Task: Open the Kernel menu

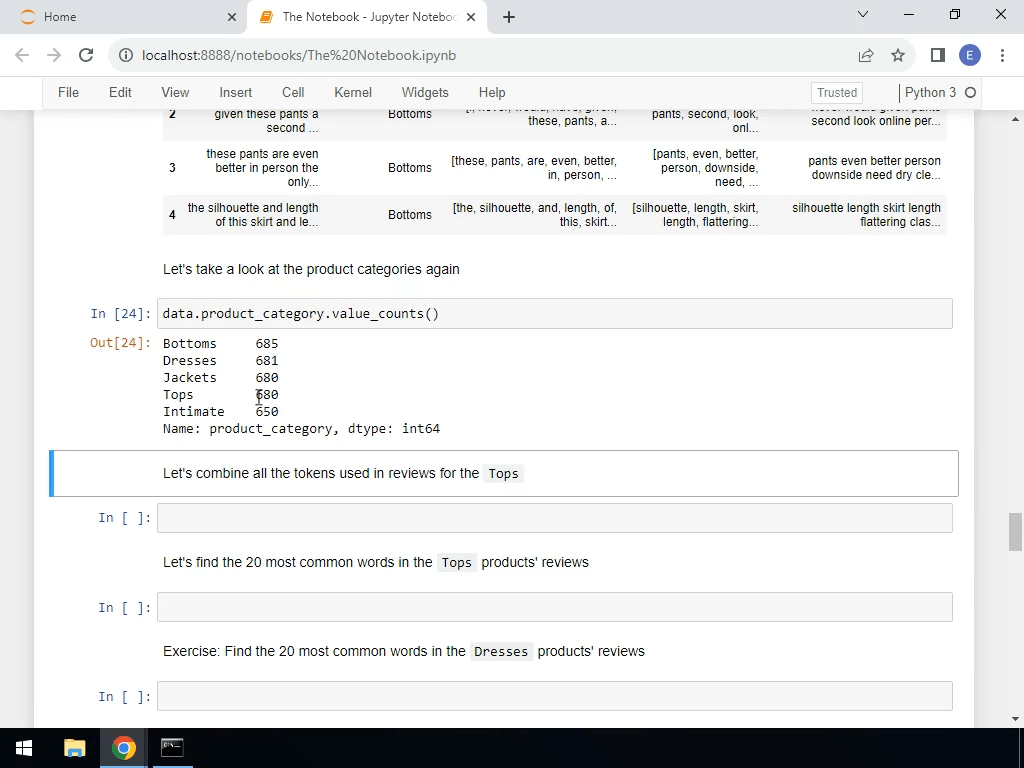Action: pos(352,92)
